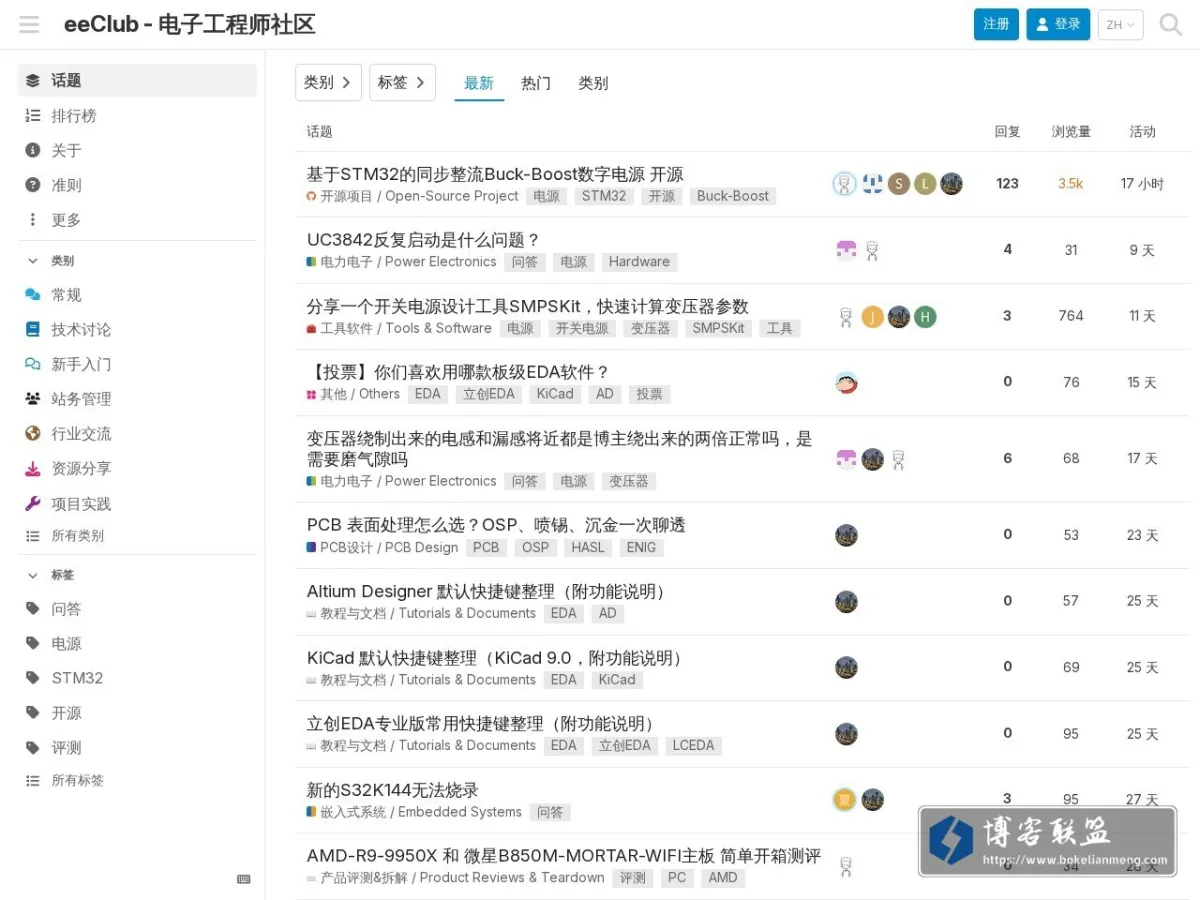Open the 嵌入式系统 / Embedded Systems category link
This screenshot has height=900, width=1200.
[x=414, y=812]
